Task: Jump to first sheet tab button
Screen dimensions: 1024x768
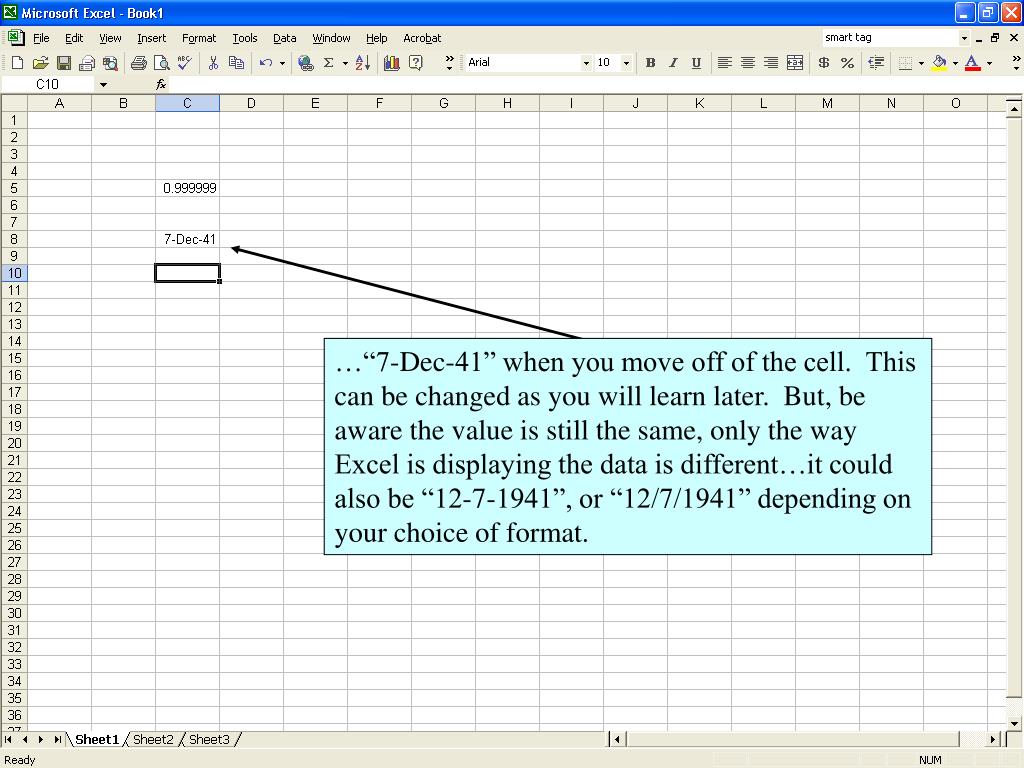Action: click(x=8, y=739)
